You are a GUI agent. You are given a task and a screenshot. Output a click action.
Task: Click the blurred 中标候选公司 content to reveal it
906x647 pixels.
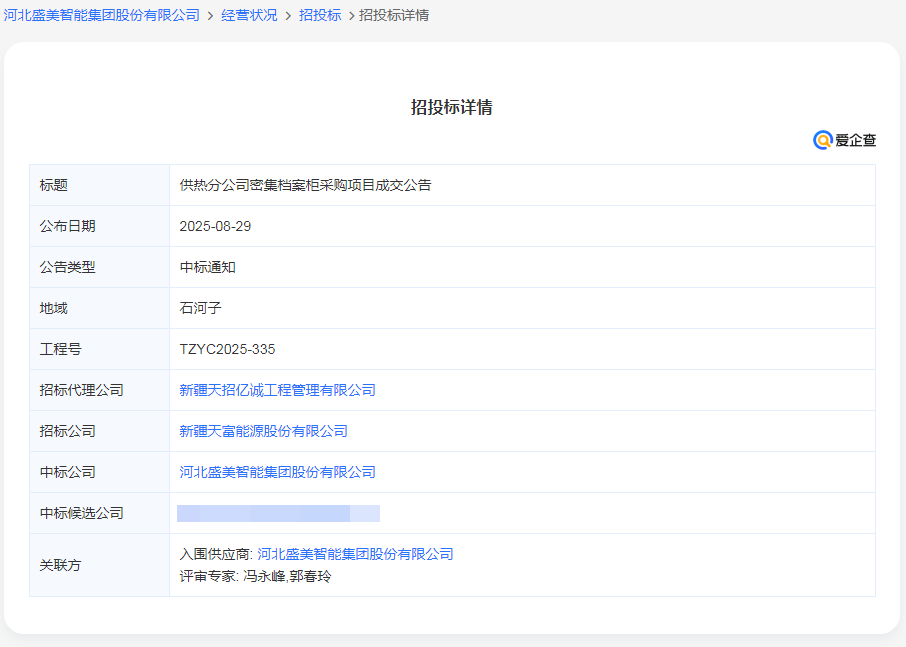point(279,512)
